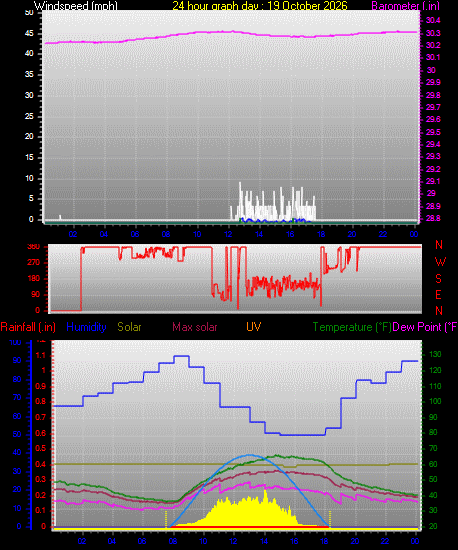Click hour '22' on the windspeed chart time axis
Viewport: 458px width, 550px height.
[x=383, y=234]
